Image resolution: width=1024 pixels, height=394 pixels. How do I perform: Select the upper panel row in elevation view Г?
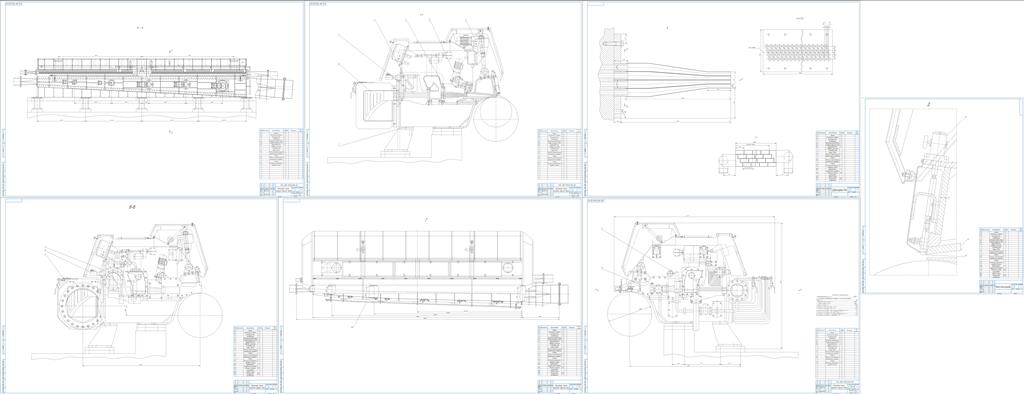click(x=417, y=245)
